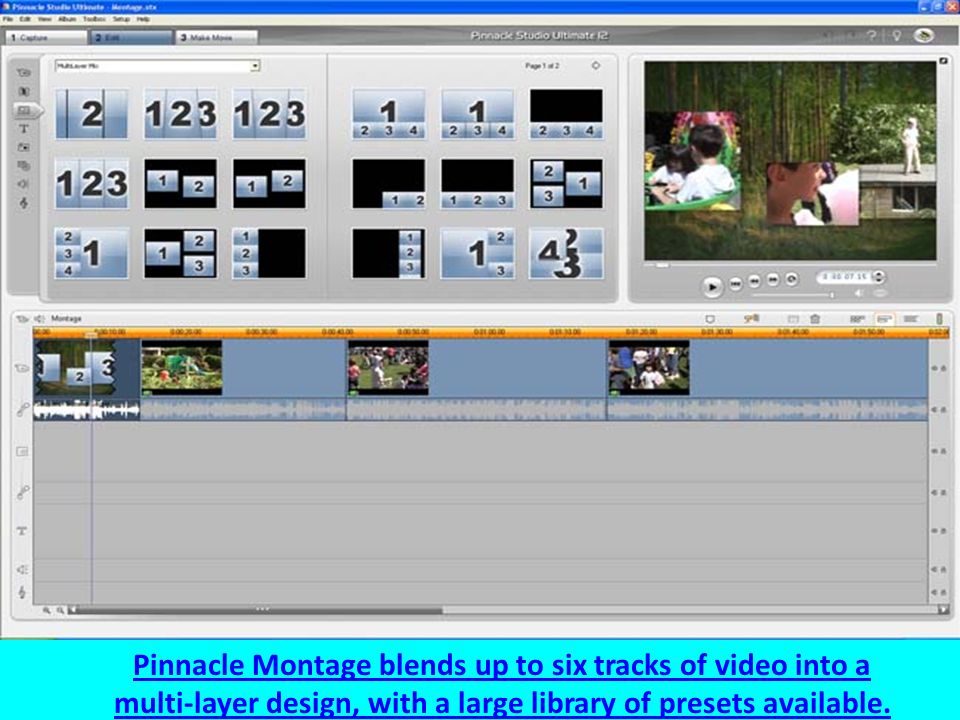Click the trash can delete clip icon
Screen dimensions: 960x720
(815, 319)
